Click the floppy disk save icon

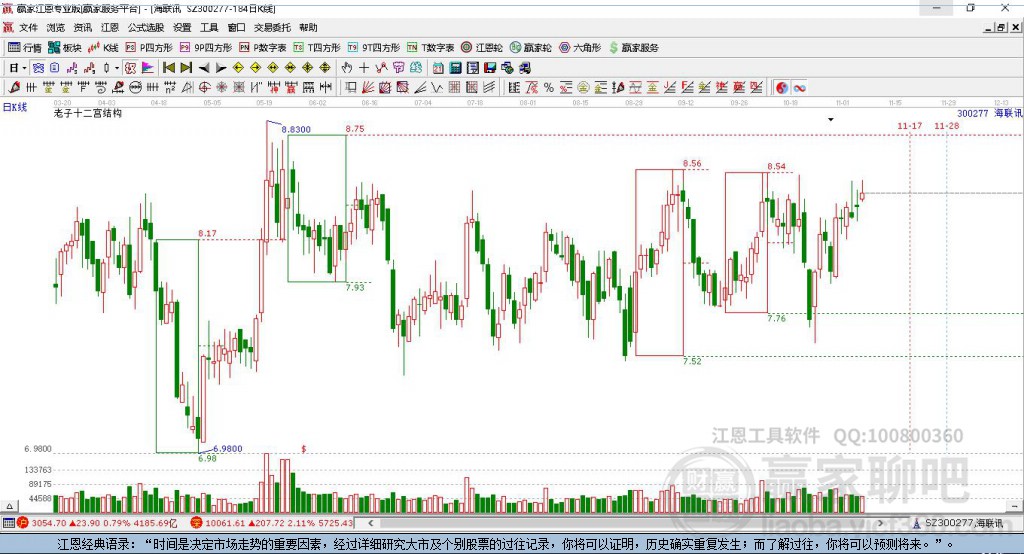490,67
